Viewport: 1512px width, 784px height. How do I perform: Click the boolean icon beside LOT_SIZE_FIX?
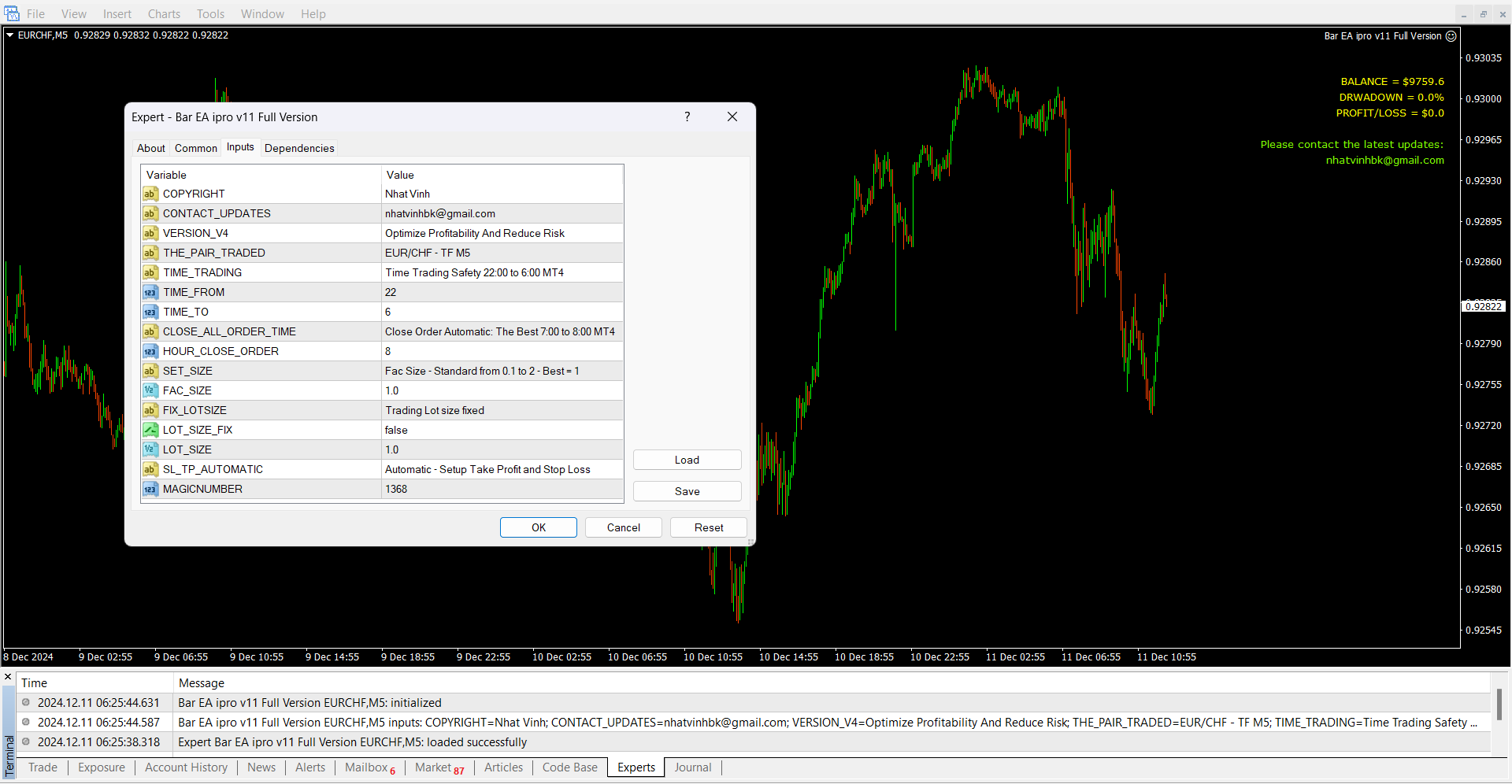[150, 430]
